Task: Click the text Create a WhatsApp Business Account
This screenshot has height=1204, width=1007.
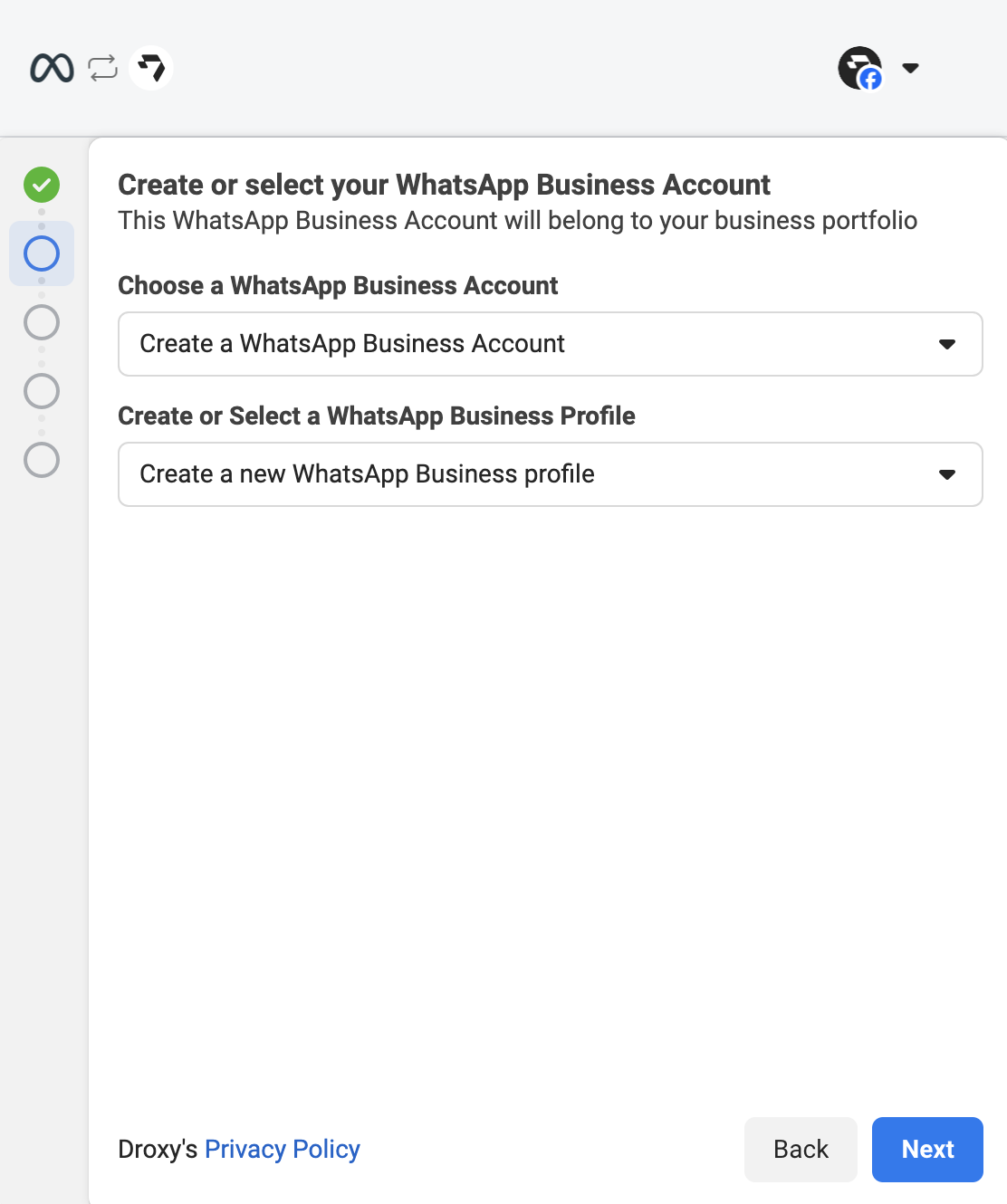Action: [352, 344]
